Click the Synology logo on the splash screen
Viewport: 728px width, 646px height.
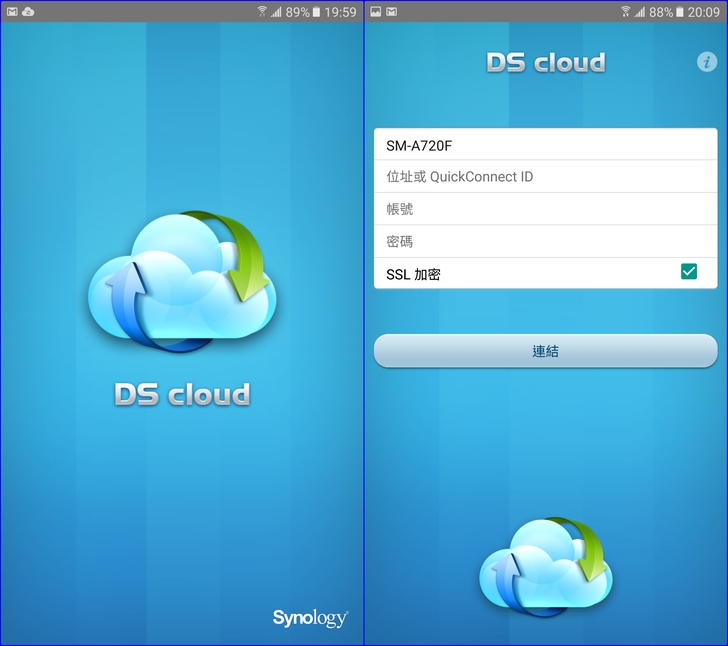pos(309,618)
